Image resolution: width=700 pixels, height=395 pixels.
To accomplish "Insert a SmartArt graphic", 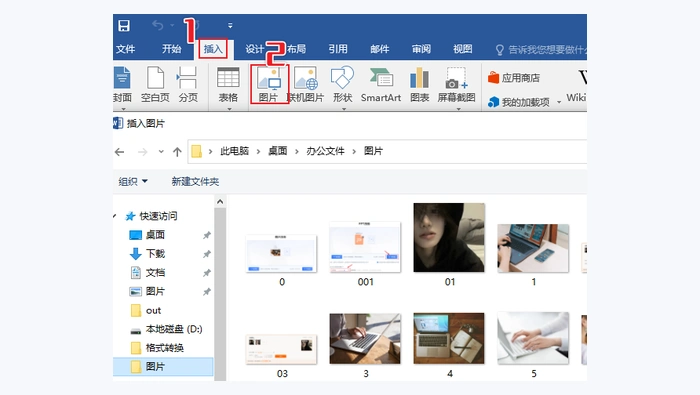I will coord(381,84).
